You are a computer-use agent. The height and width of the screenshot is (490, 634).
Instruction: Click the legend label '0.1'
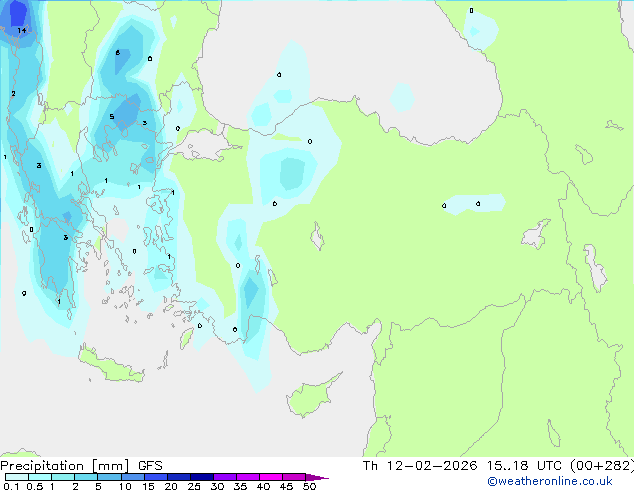[11, 486]
